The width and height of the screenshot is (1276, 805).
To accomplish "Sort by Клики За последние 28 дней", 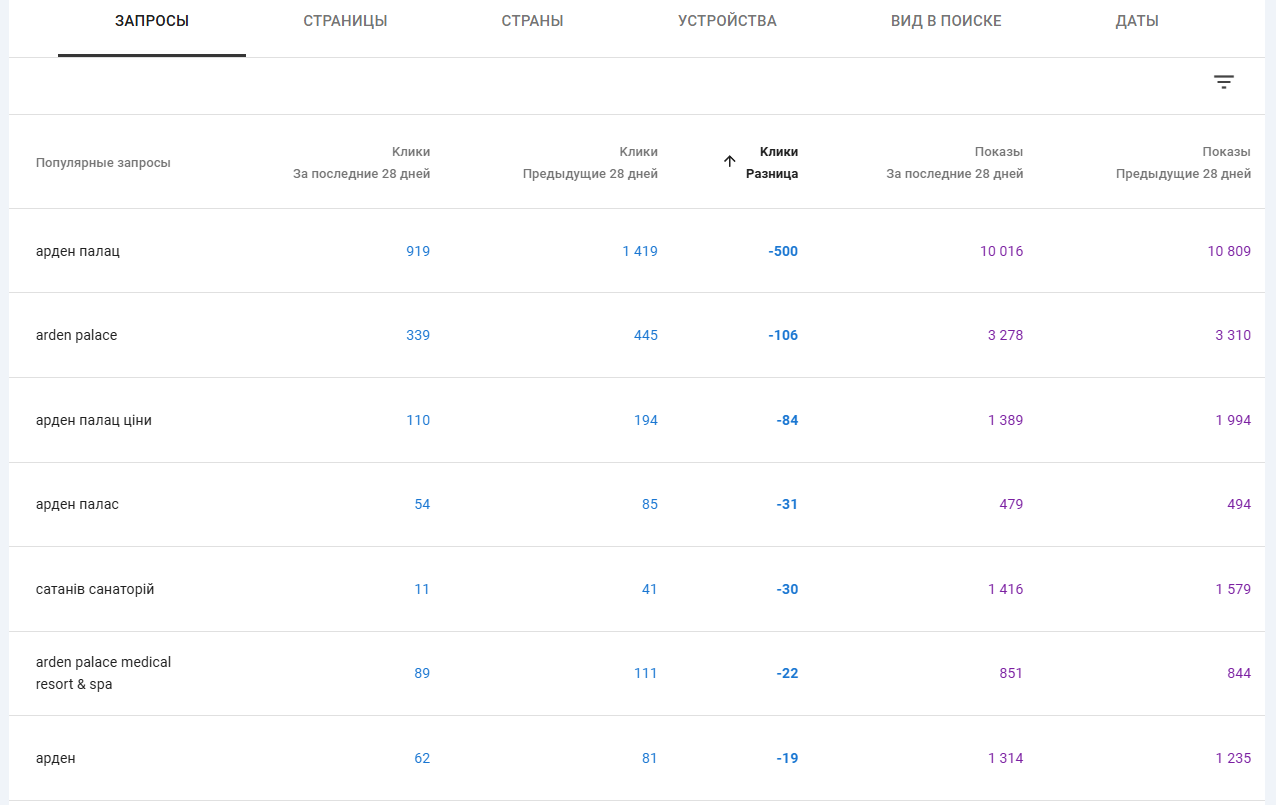I will click(x=362, y=162).
